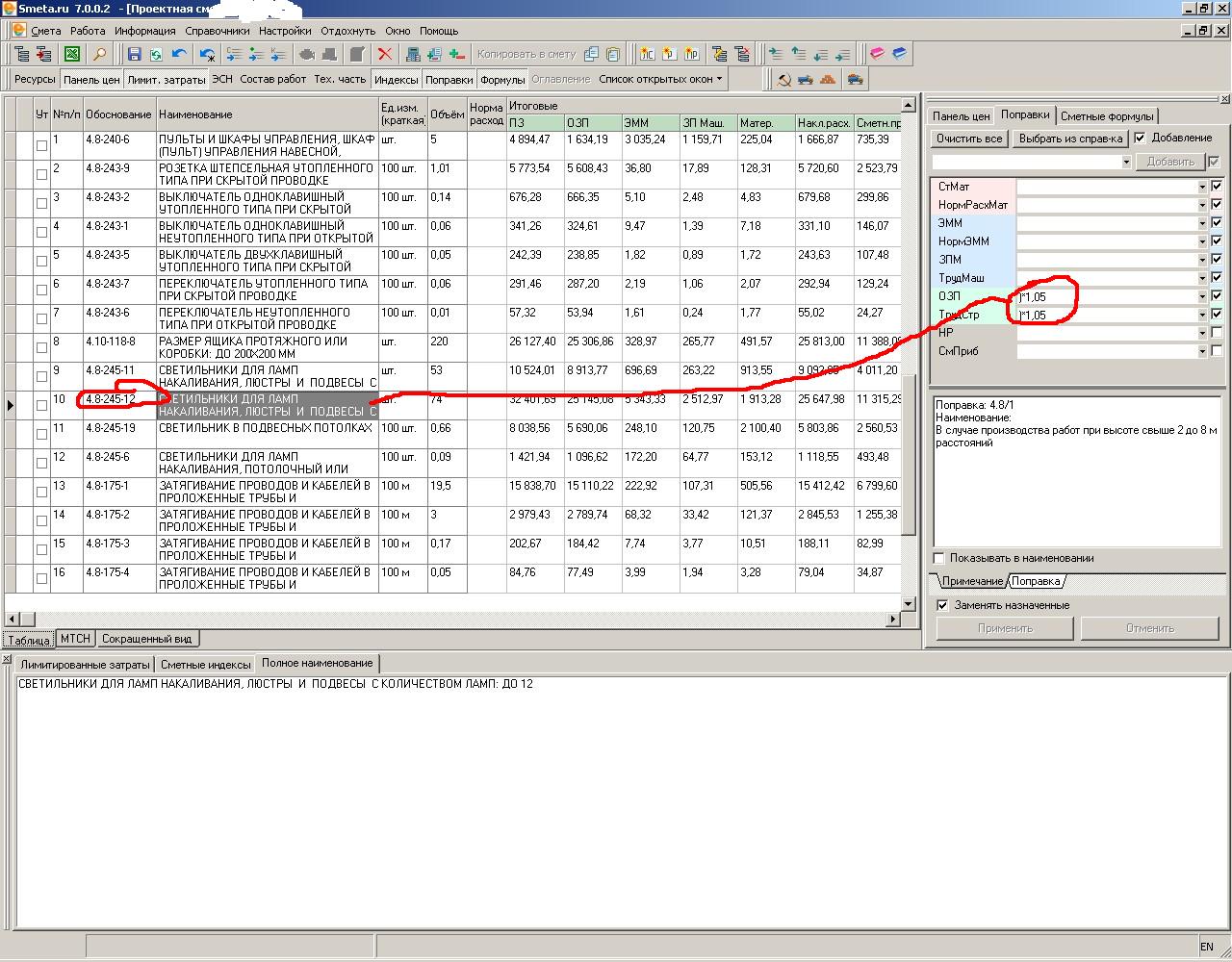Screen dimensions: 1232x962
Task: Open the combo box left of 'Добавить'
Action: [x=1031, y=162]
